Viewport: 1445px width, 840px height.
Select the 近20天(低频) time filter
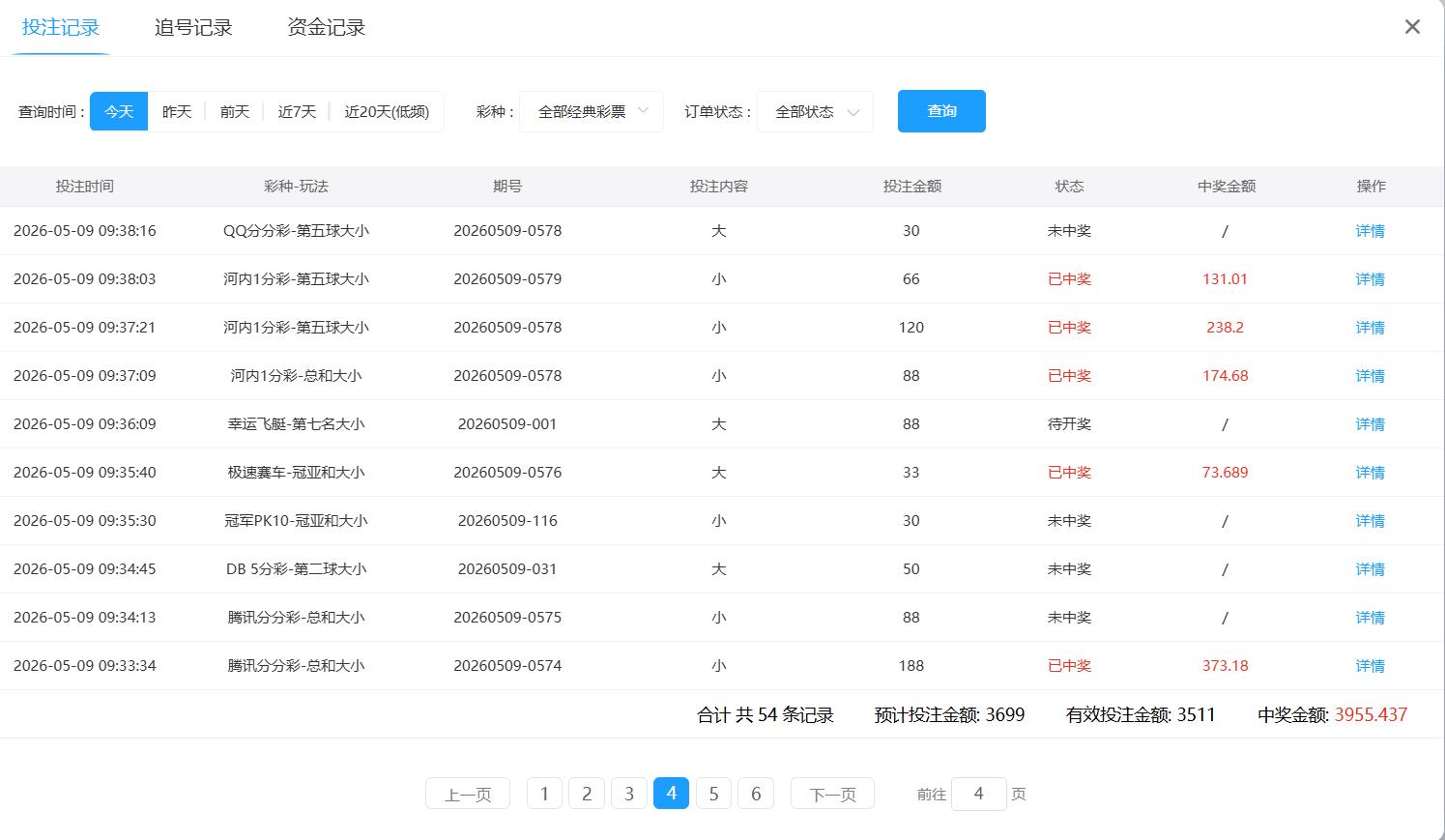(387, 111)
